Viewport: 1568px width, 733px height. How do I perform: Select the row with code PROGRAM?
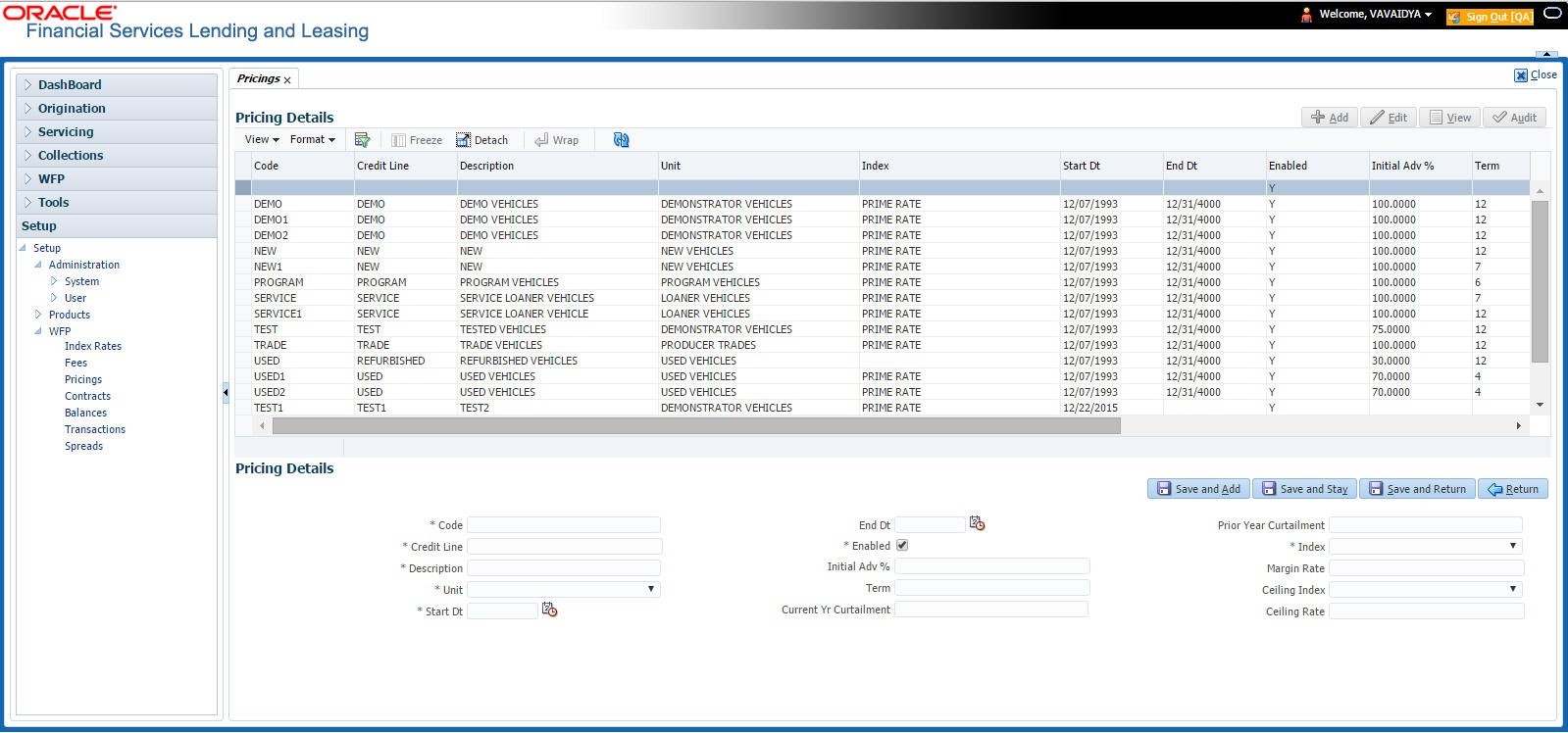[x=882, y=282]
